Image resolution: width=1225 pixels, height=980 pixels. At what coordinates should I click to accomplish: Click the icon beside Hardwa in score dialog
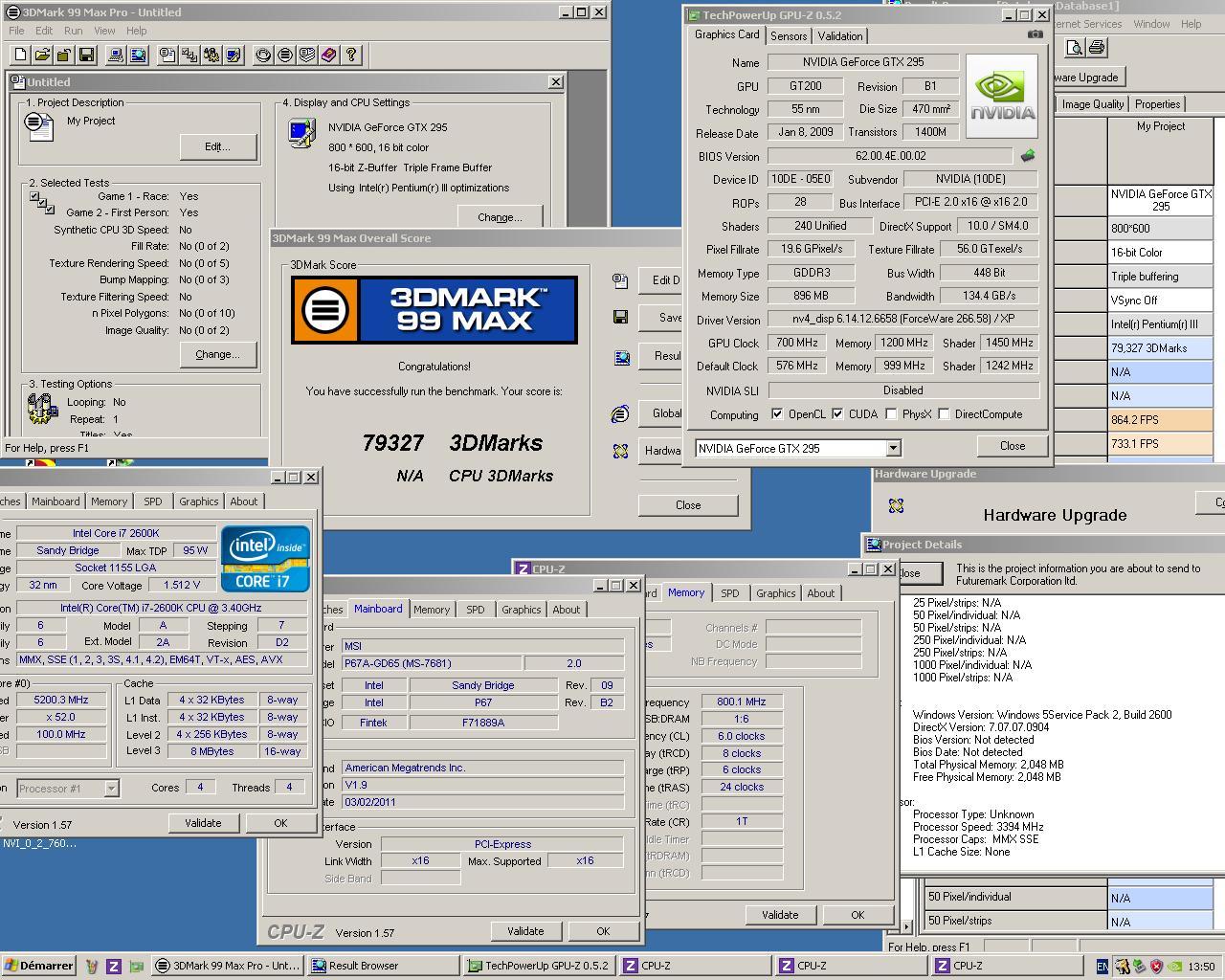click(x=620, y=451)
